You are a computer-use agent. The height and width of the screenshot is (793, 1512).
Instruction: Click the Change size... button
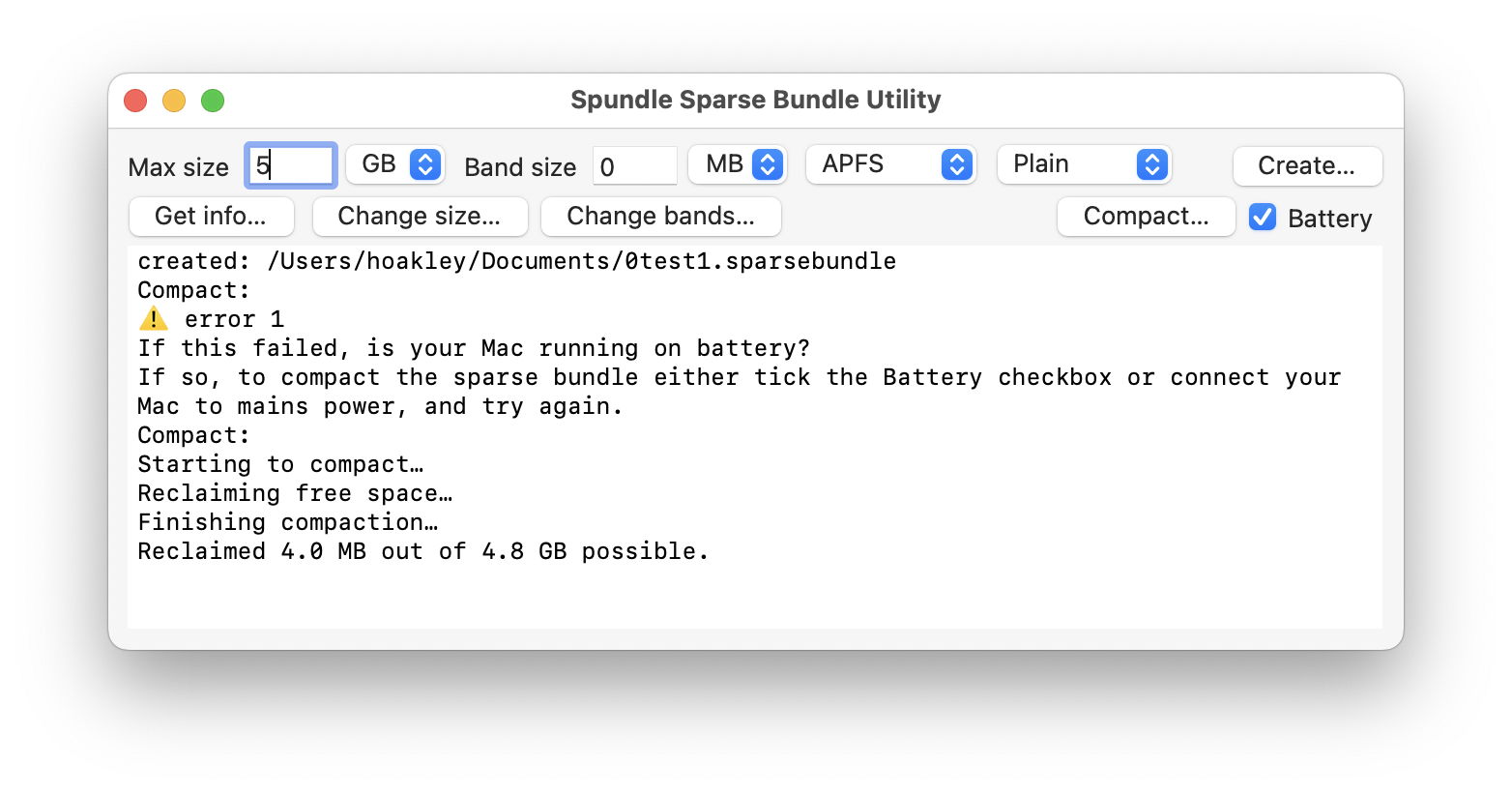(420, 216)
